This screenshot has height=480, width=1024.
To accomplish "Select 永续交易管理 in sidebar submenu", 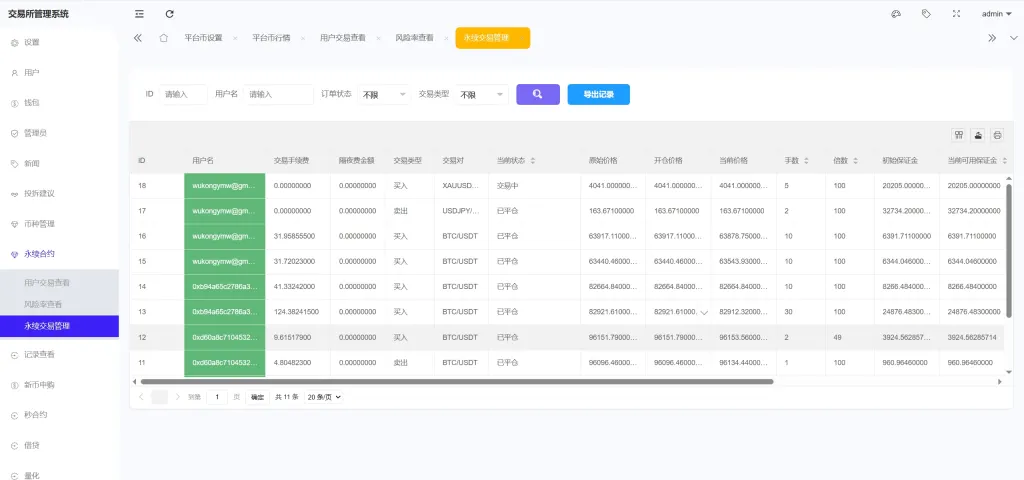I will tap(59, 326).
